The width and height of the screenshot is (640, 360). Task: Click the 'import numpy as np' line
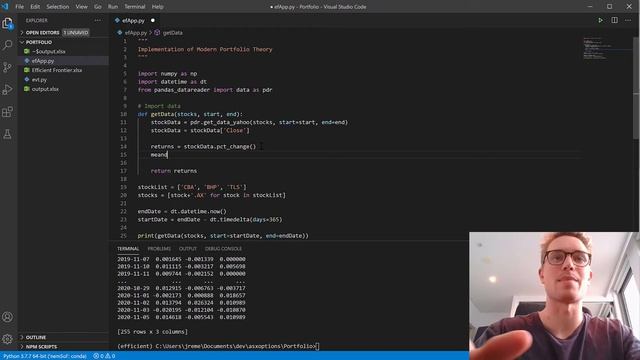167,74
